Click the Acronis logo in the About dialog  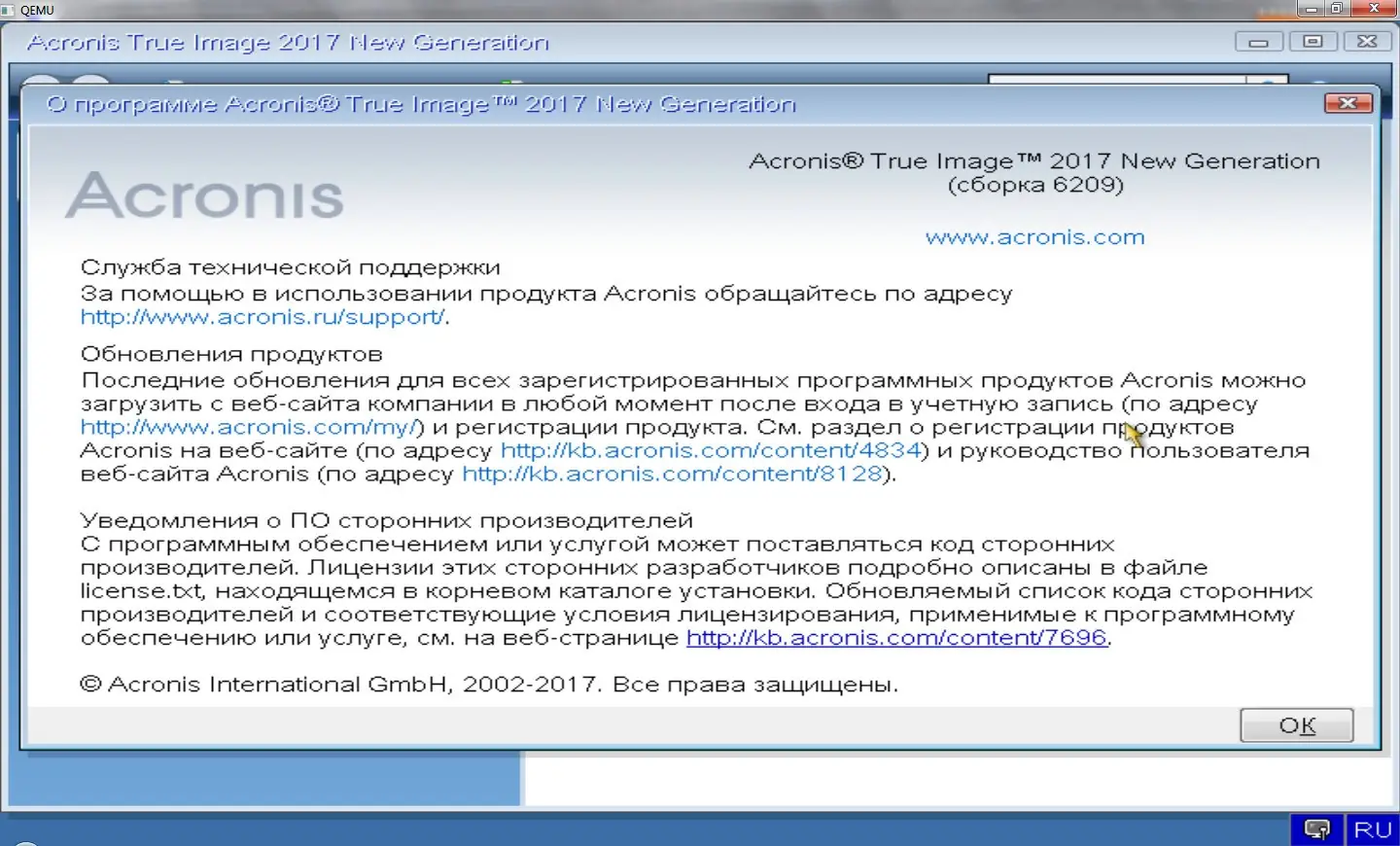tap(205, 194)
